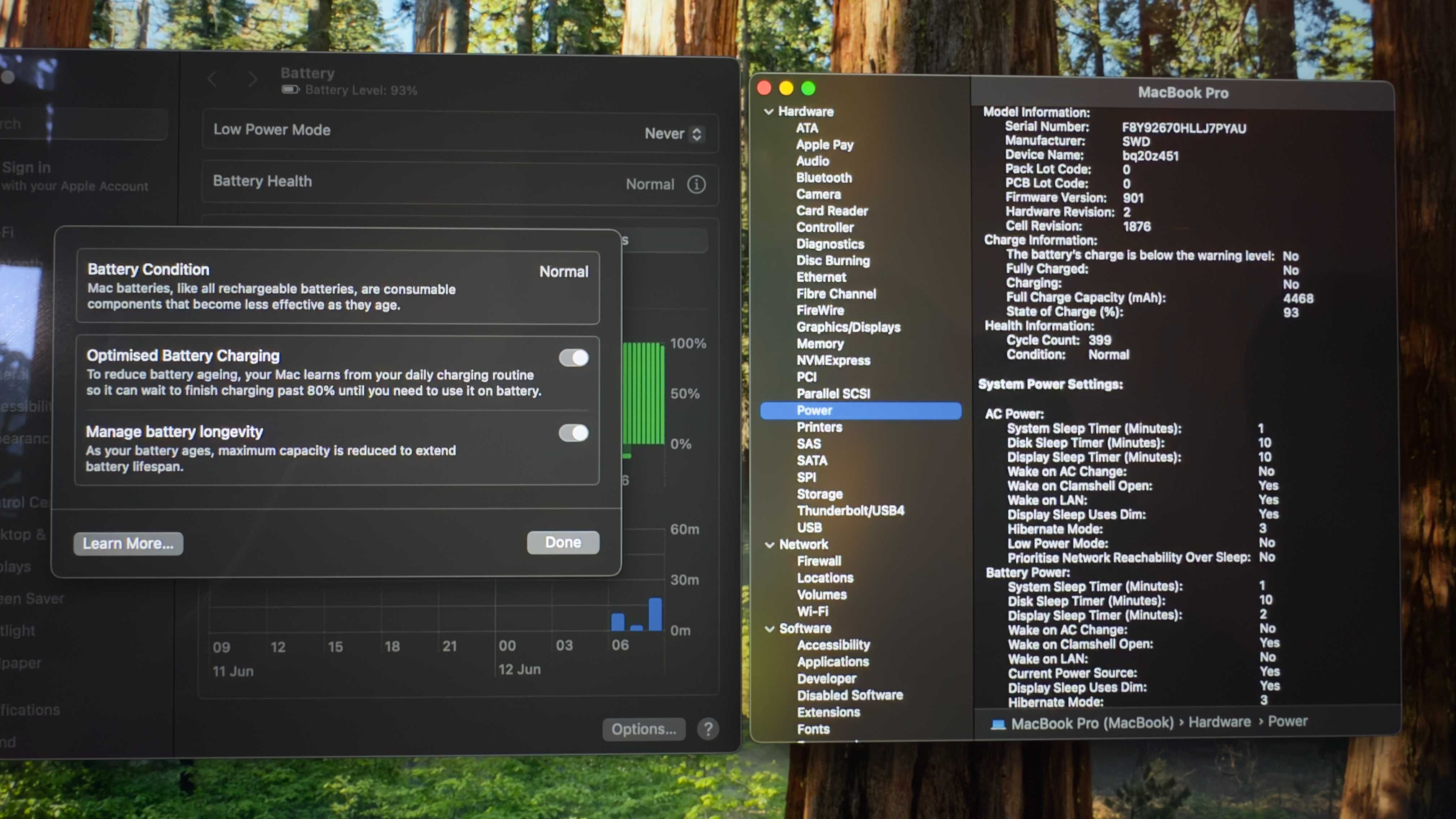The image size is (1456, 819).
Task: Select PCI in Hardware list
Action: tap(807, 377)
